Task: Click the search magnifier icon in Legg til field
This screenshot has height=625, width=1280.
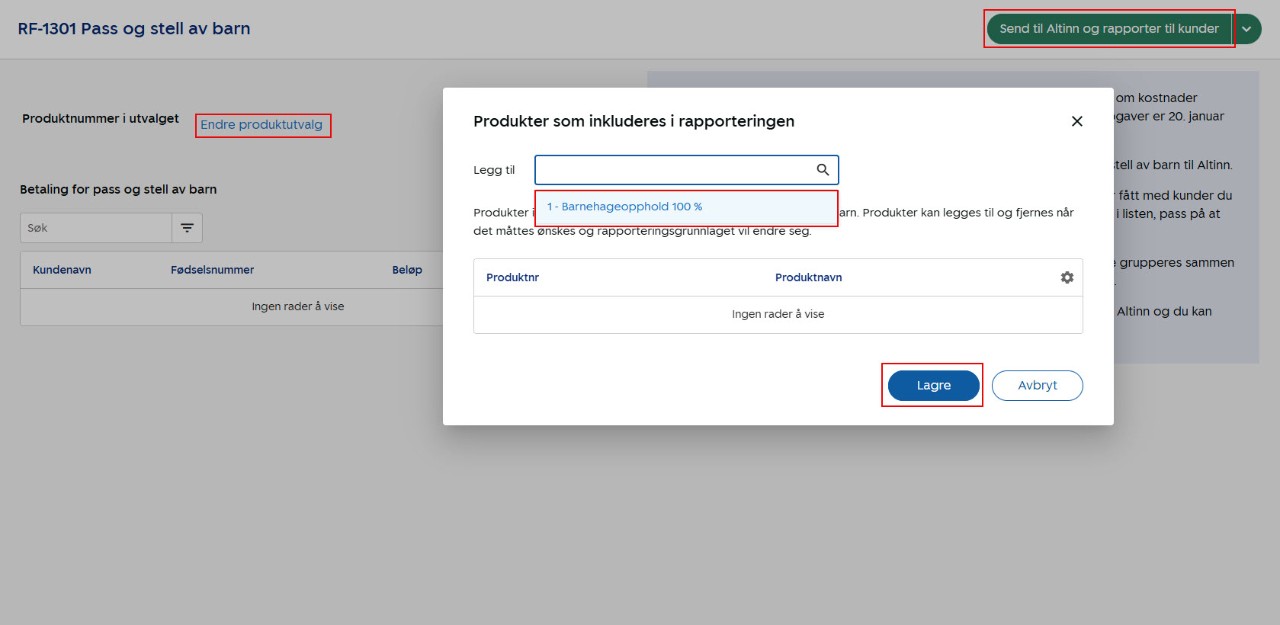Action: click(823, 170)
